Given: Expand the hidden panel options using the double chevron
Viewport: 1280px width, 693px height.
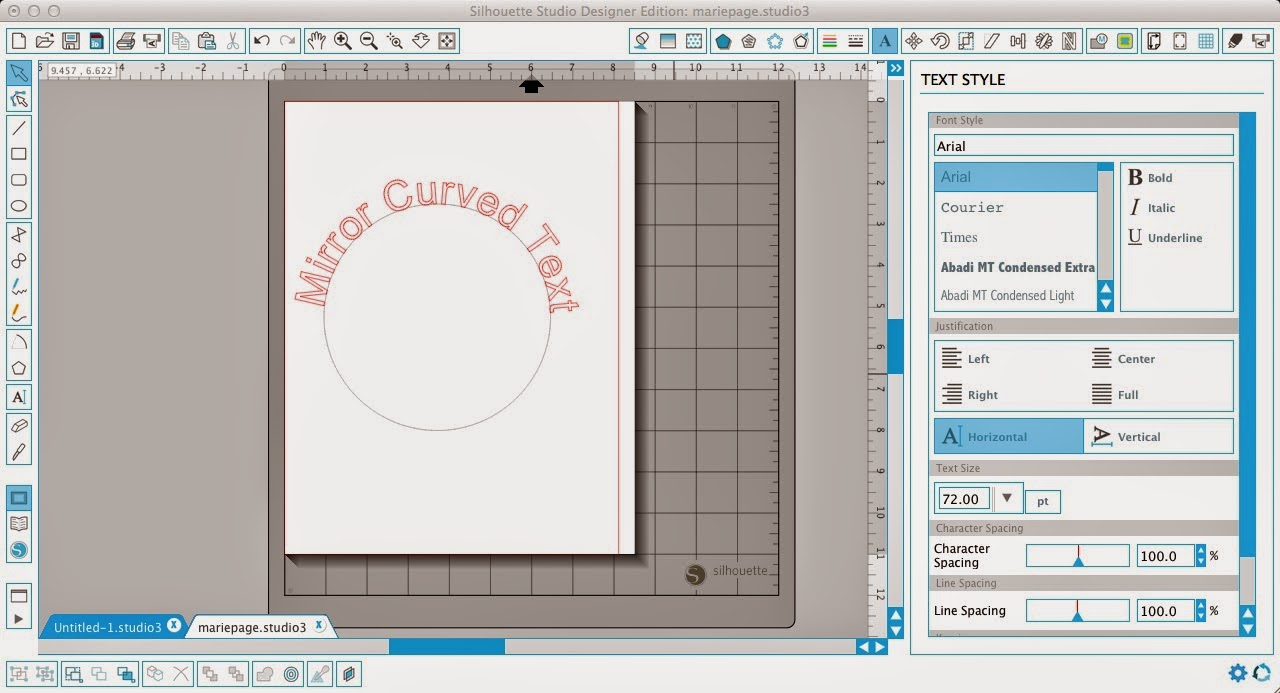Looking at the screenshot, I should point(894,68).
